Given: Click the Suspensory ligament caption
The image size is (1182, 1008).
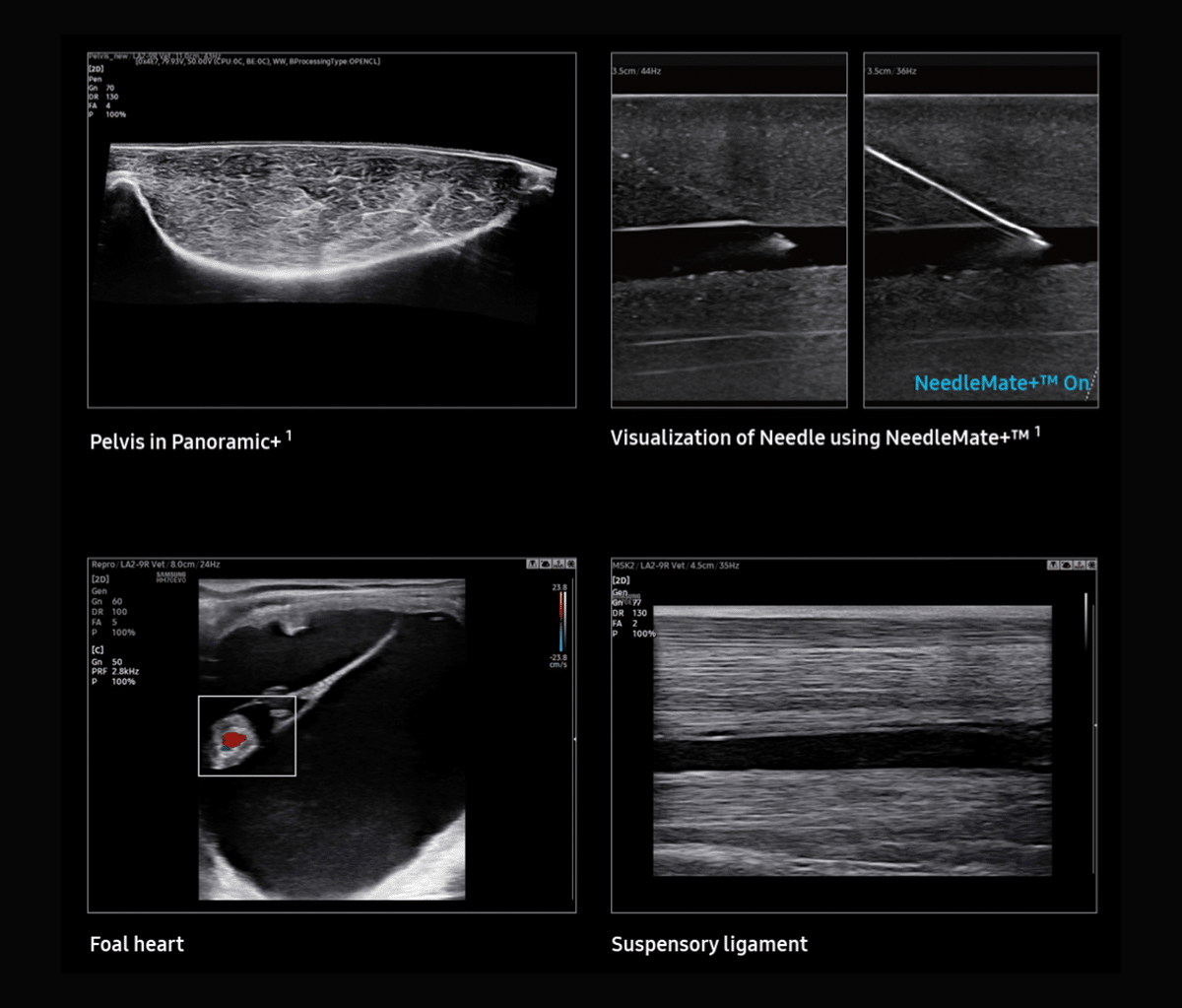Looking at the screenshot, I should [709, 944].
